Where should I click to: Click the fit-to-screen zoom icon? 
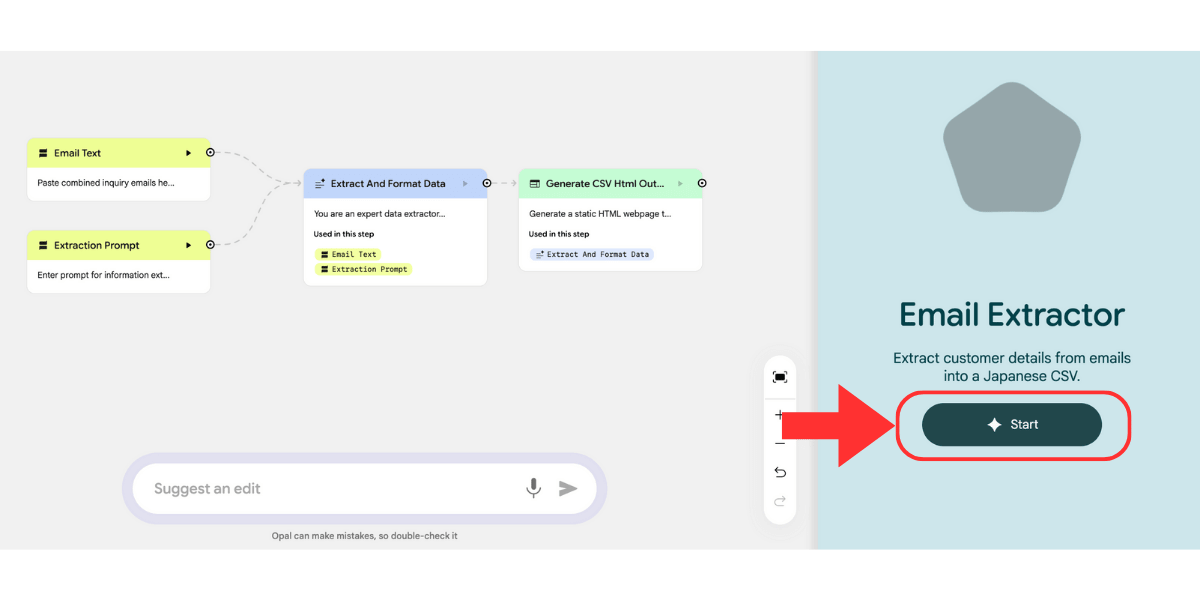780,377
